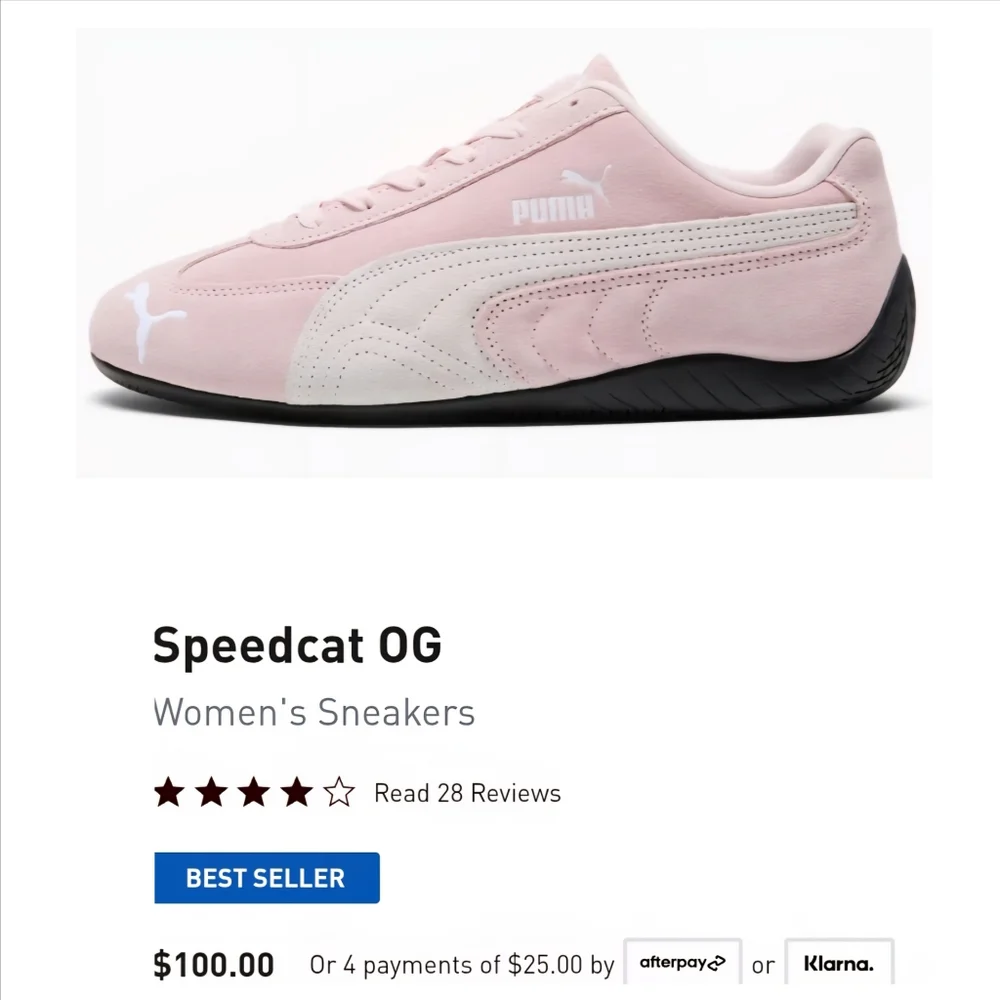The image size is (1000, 1000).
Task: Select the first rating star
Action: (x=170, y=791)
